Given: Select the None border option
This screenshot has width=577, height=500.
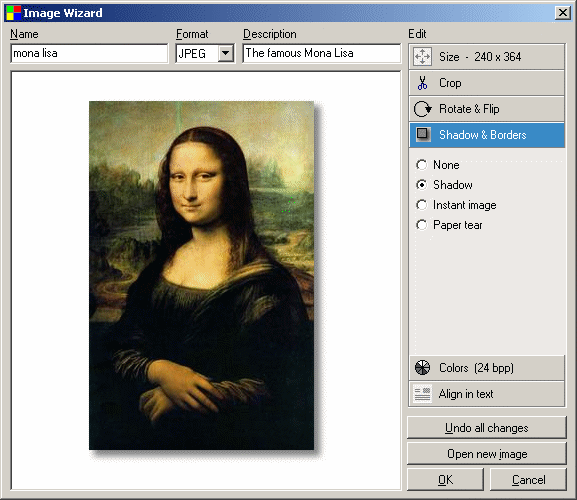Looking at the screenshot, I should coord(422,165).
